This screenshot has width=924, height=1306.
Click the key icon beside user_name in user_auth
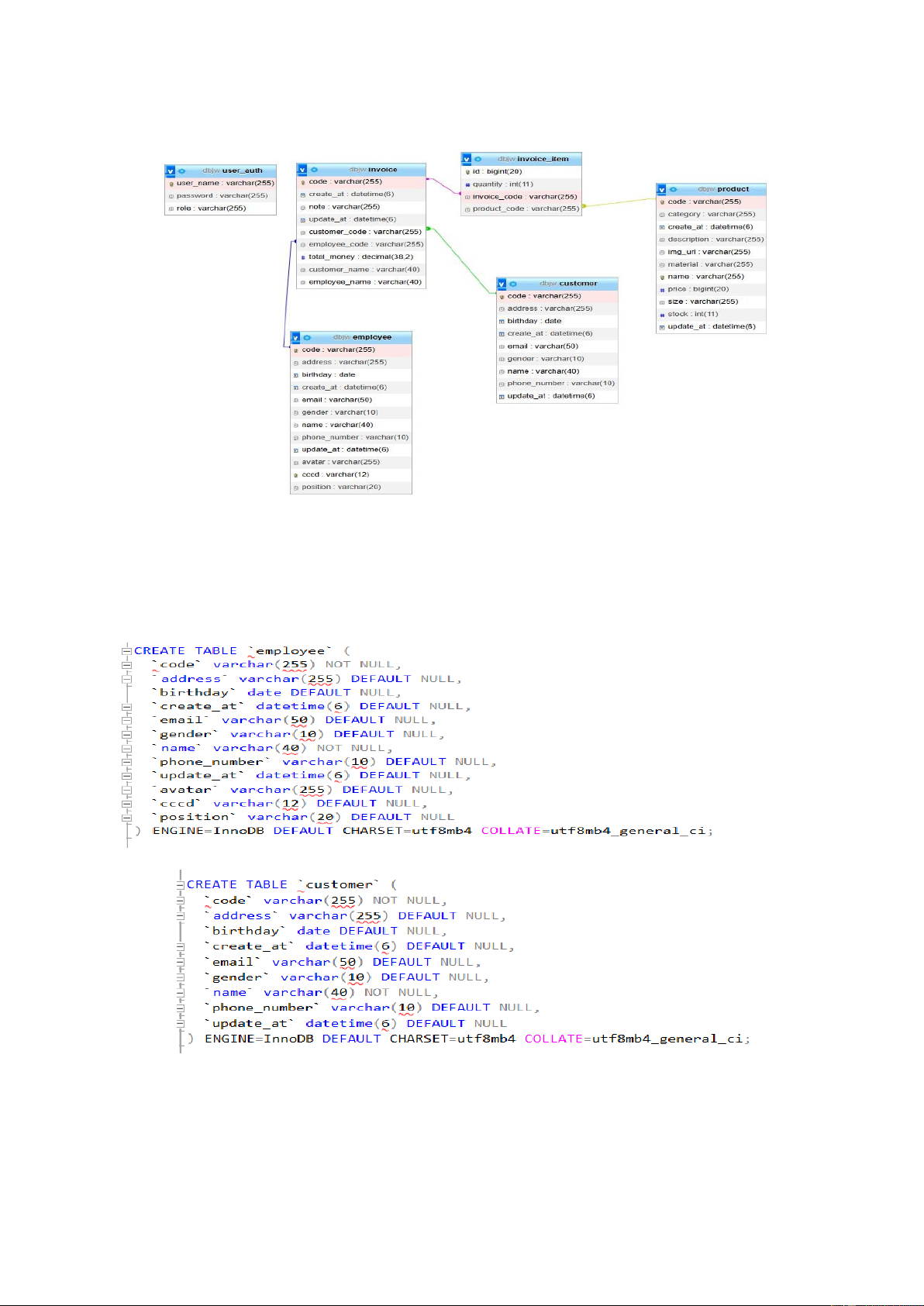[171, 184]
